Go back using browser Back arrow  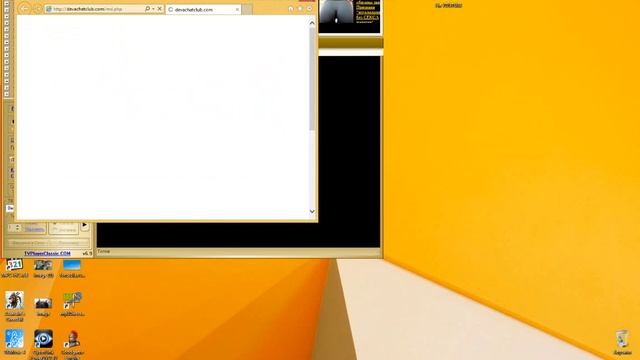point(24,9)
